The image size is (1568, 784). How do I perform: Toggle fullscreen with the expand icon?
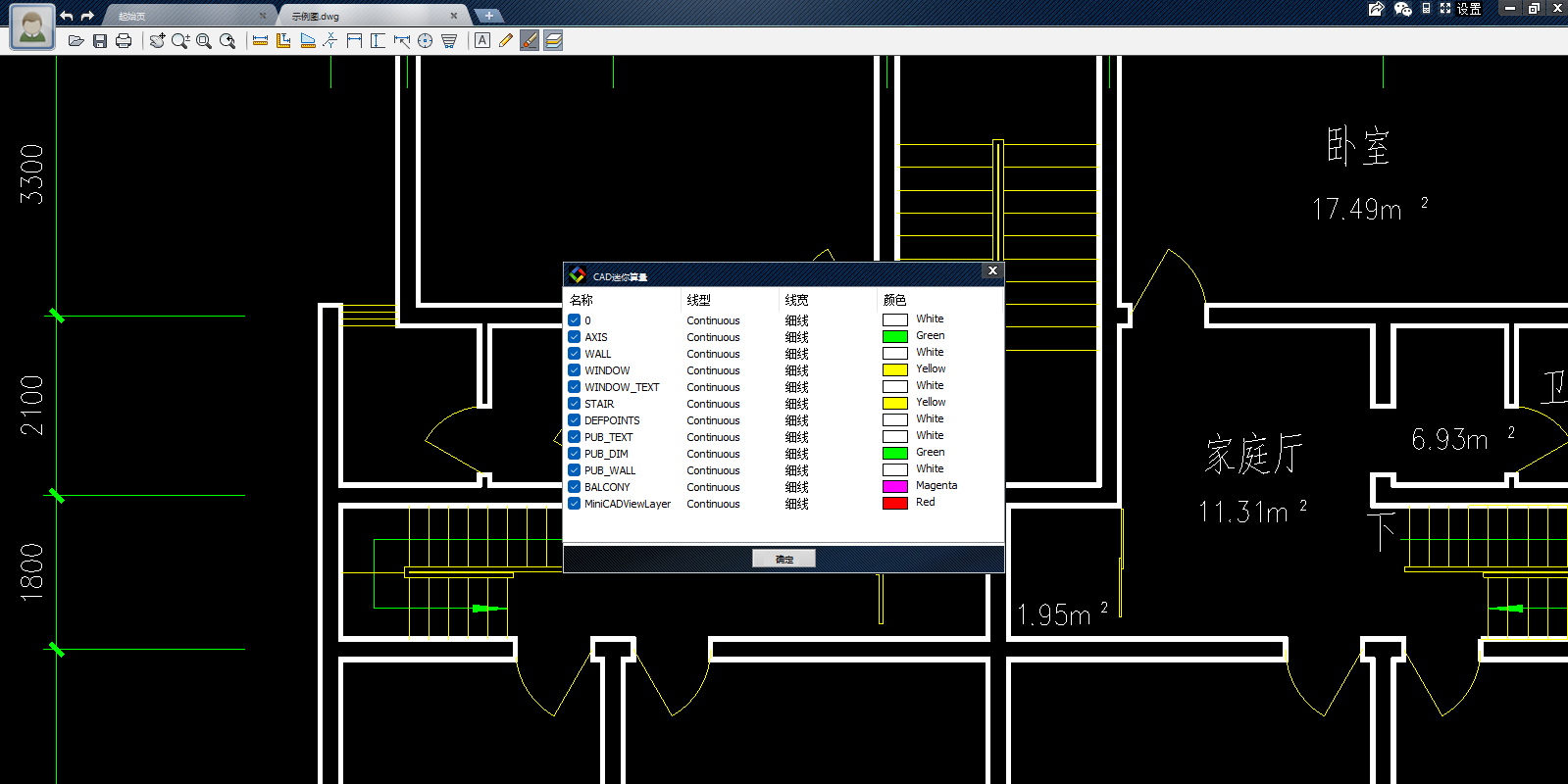tap(1444, 9)
